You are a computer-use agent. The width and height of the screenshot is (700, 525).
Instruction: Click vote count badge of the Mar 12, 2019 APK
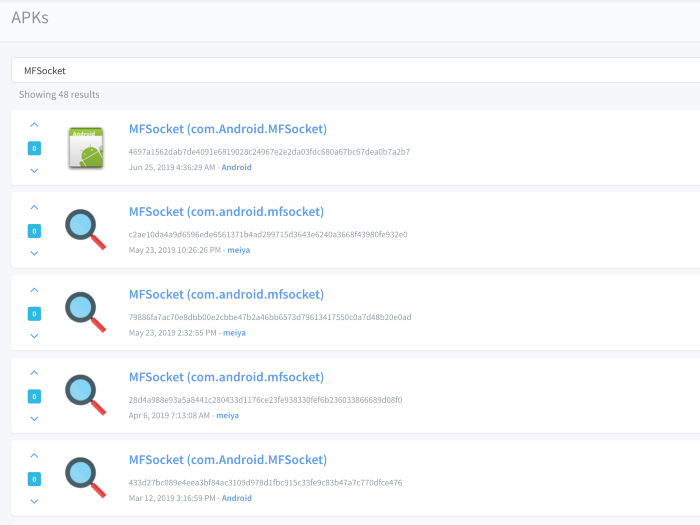coord(34,479)
